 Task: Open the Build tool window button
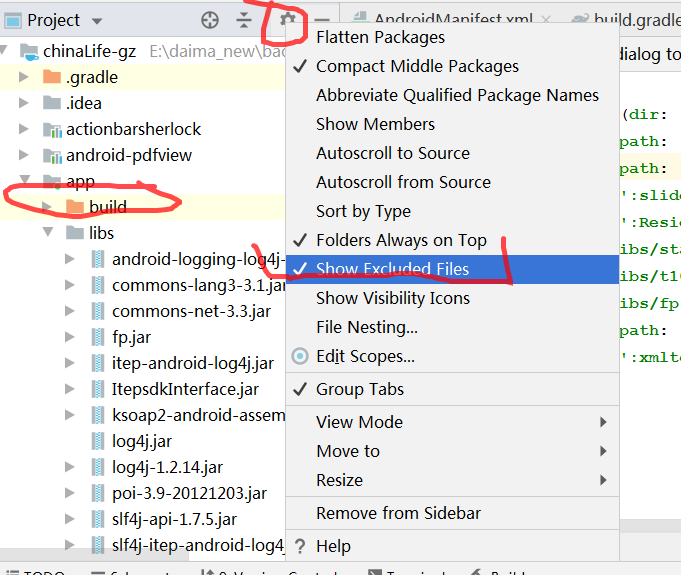click(499, 572)
